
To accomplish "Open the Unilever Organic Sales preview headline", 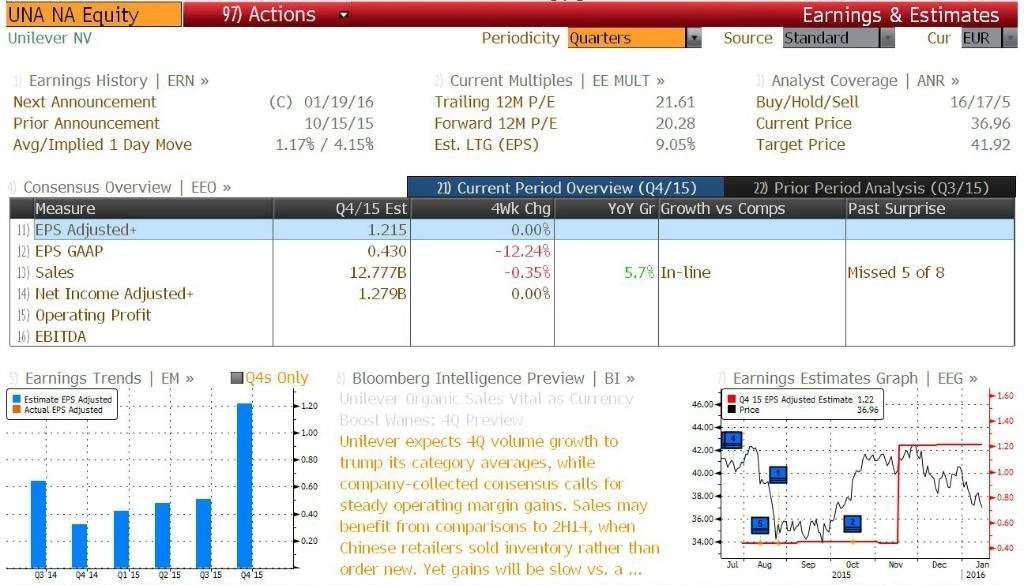I will [x=487, y=409].
